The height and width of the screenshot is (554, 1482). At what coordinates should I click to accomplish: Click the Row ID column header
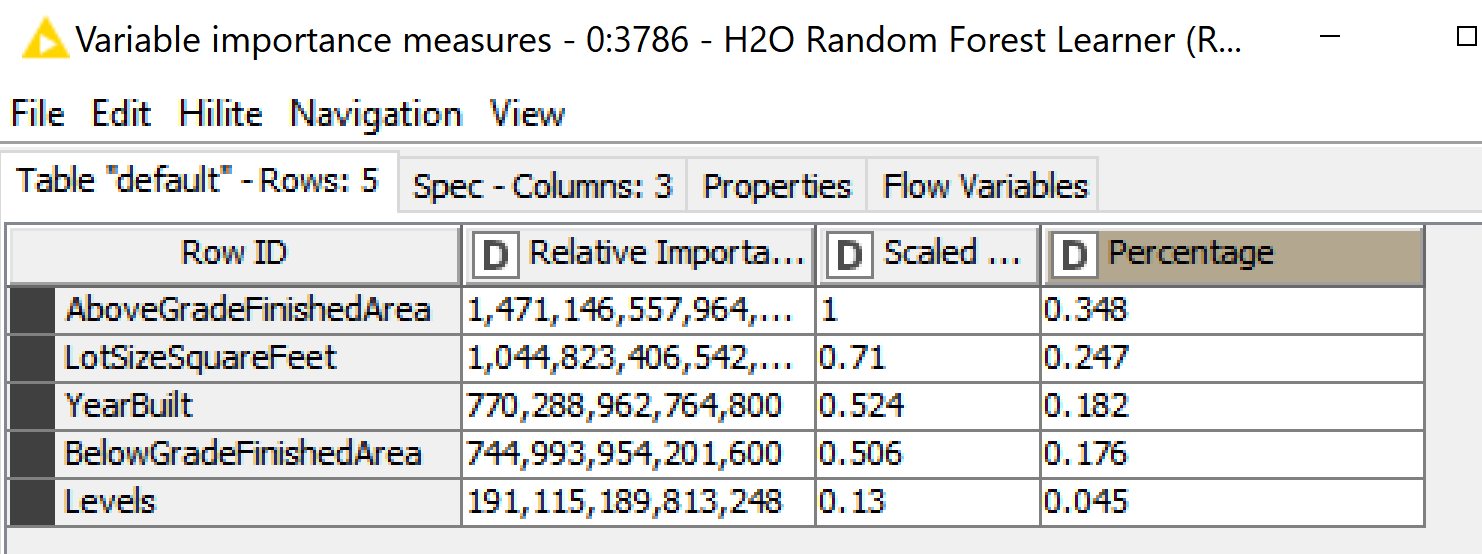pos(234,255)
